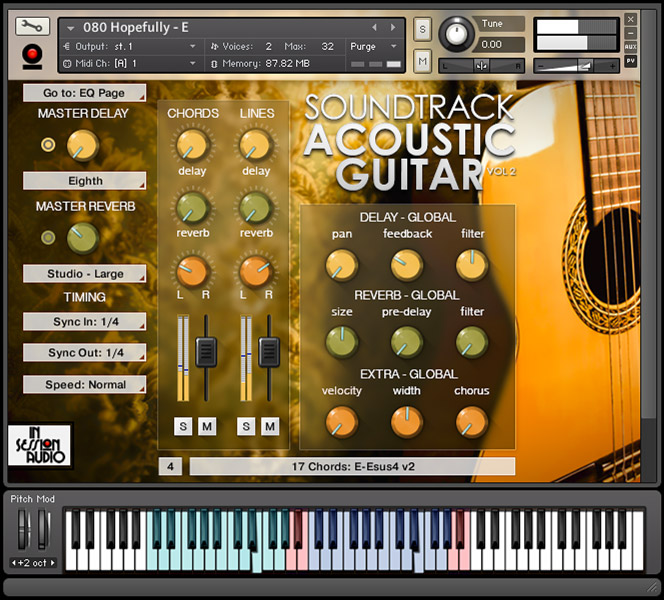
Task: Click the header pan L/R slider
Action: 481,66
